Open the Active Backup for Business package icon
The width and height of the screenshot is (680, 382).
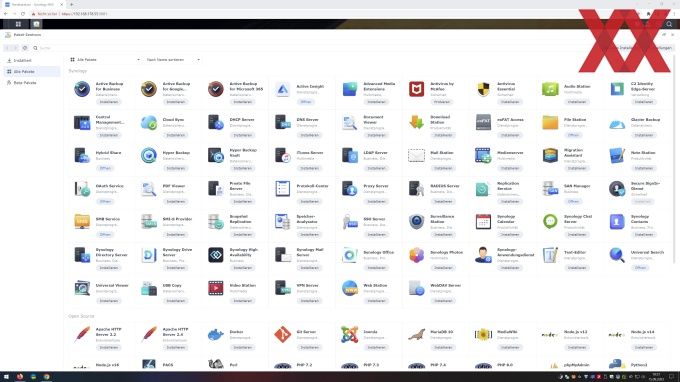pos(82,89)
